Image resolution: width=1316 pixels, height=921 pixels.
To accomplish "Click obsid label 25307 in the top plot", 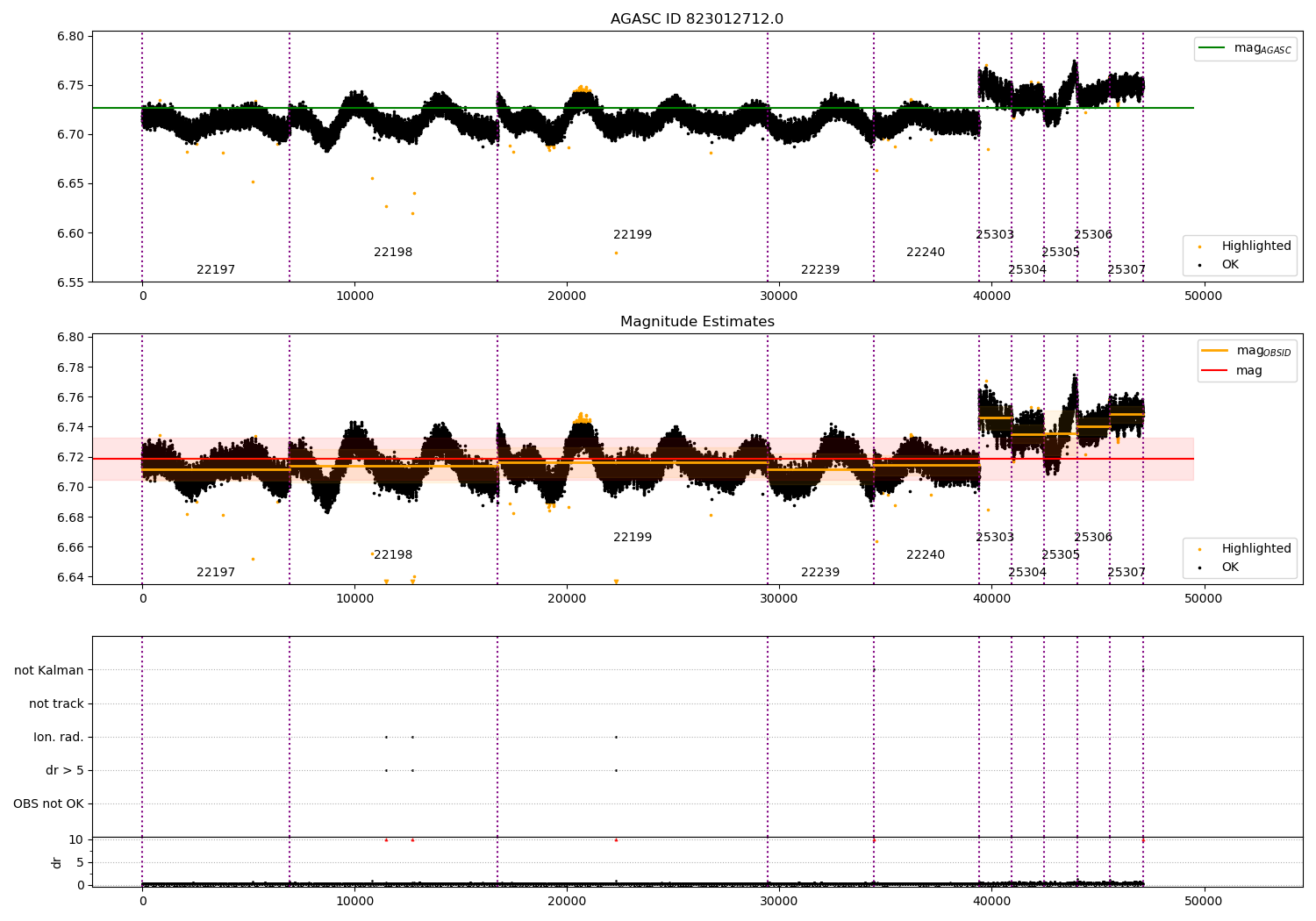I will click(x=1126, y=270).
